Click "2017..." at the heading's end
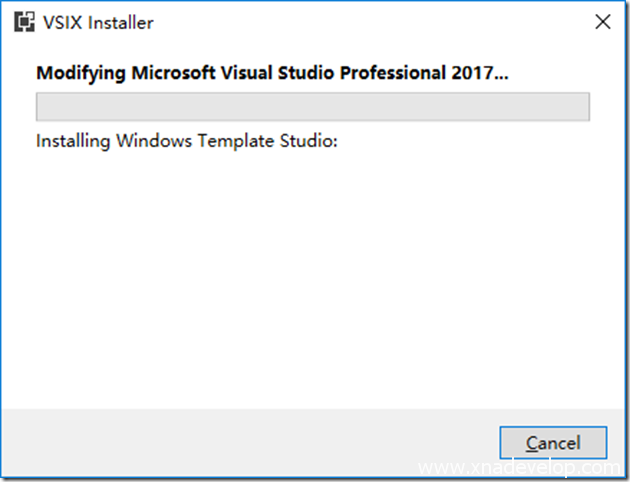Image resolution: width=630 pixels, height=482 pixels. pyautogui.click(x=482, y=73)
